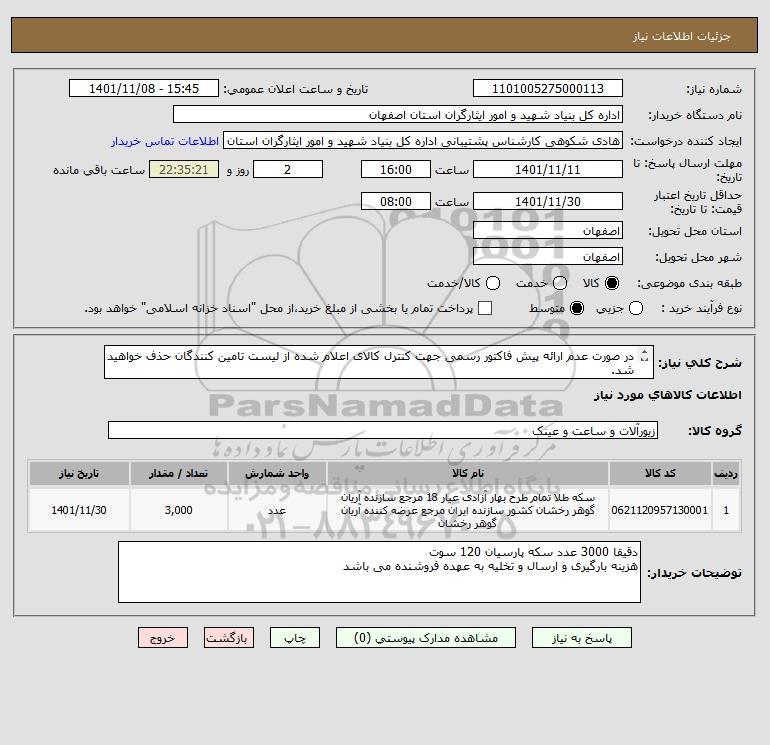770x745 pixels.
Task: Click the نام کالا column header
Action: pos(468,473)
